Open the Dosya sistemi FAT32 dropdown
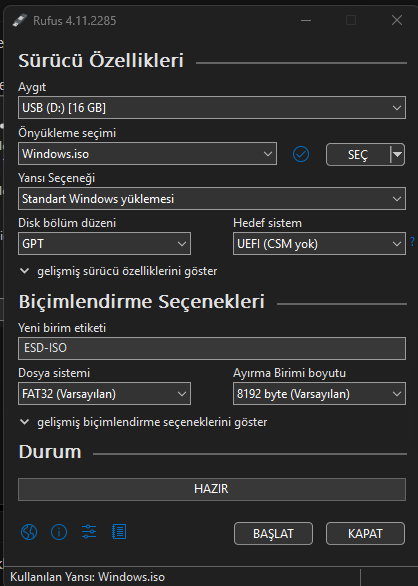 coord(104,394)
